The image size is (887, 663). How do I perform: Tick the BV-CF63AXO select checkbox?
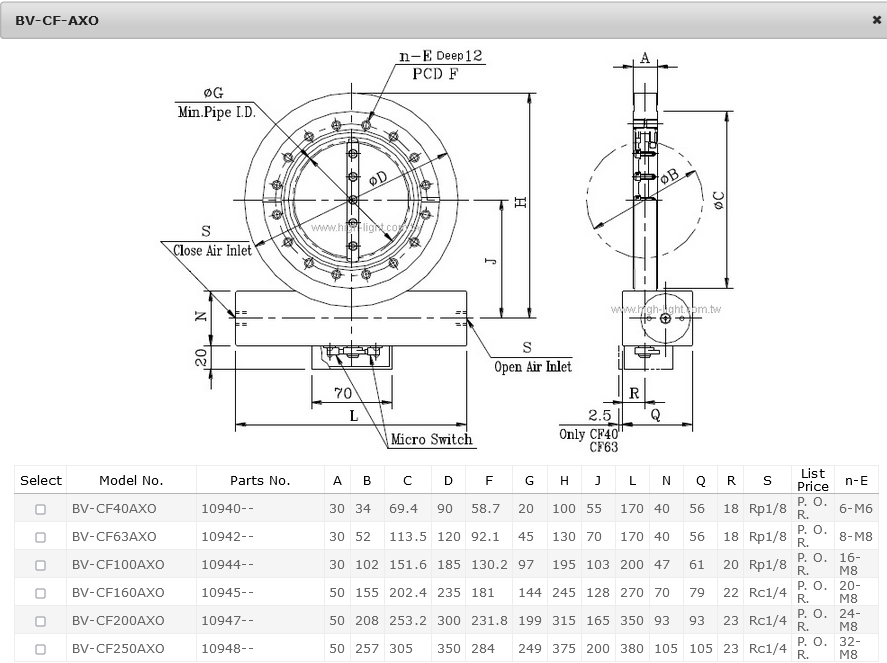(x=41, y=537)
